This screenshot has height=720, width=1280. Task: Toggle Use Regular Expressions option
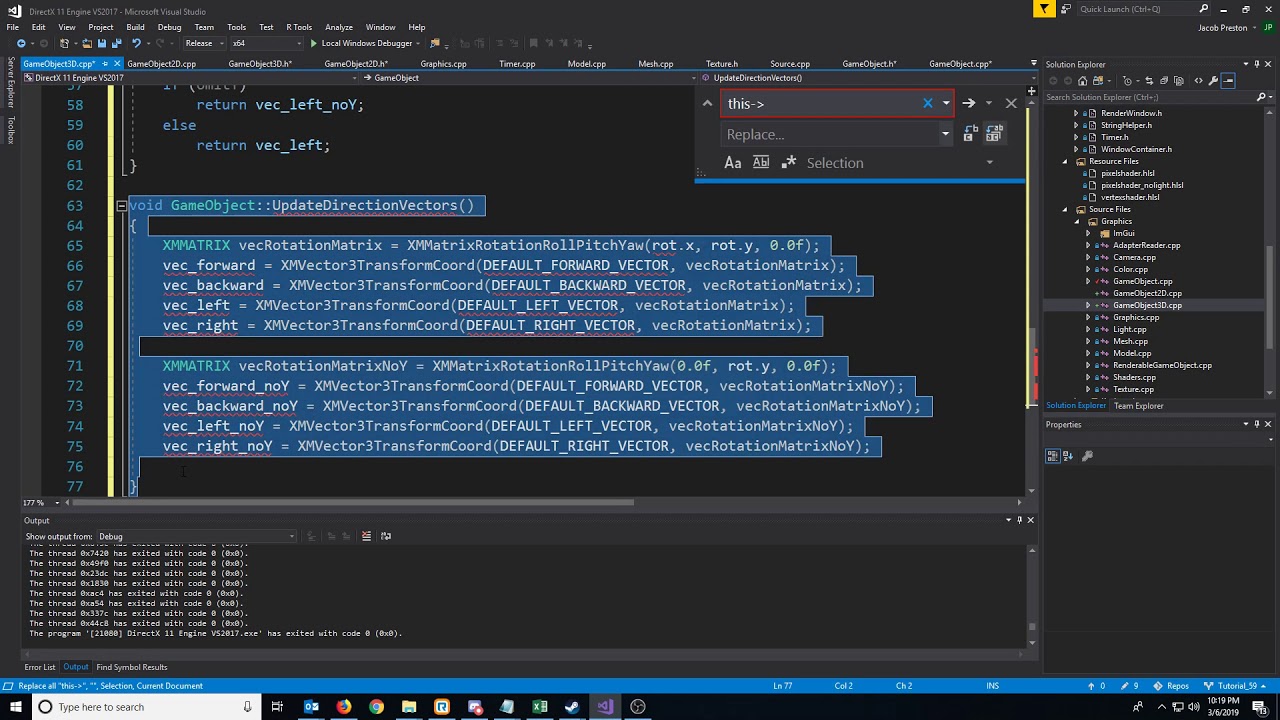point(789,163)
